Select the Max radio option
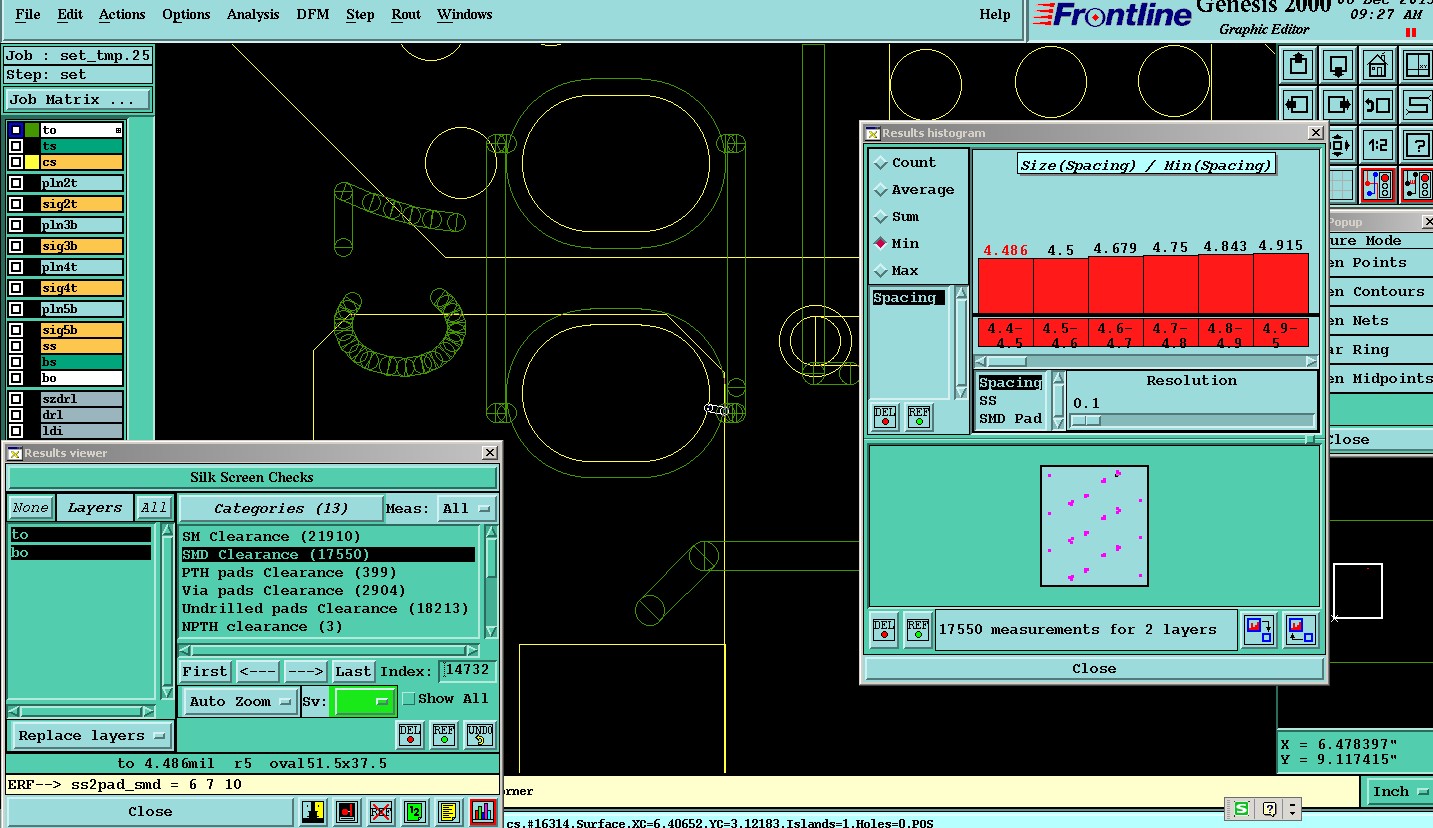This screenshot has height=828, width=1433. point(881,271)
